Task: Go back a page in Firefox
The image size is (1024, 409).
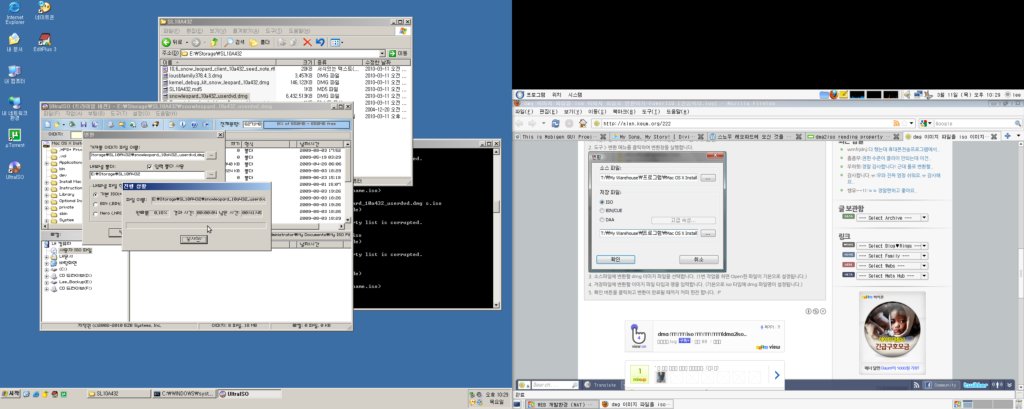Action: pos(521,123)
